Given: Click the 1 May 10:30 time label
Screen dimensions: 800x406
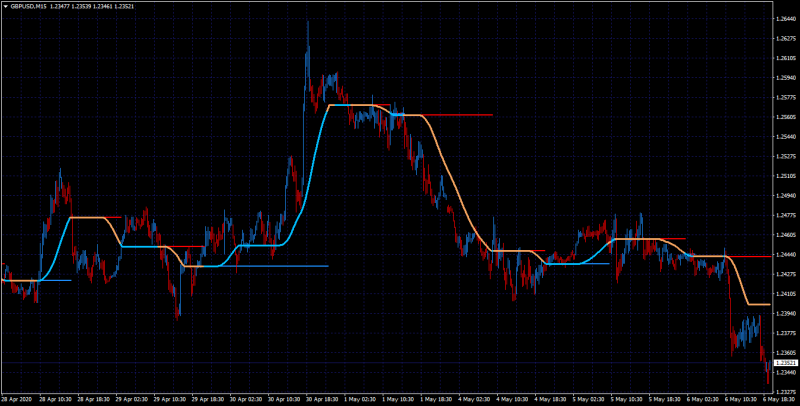Looking at the screenshot, I should [x=399, y=398].
